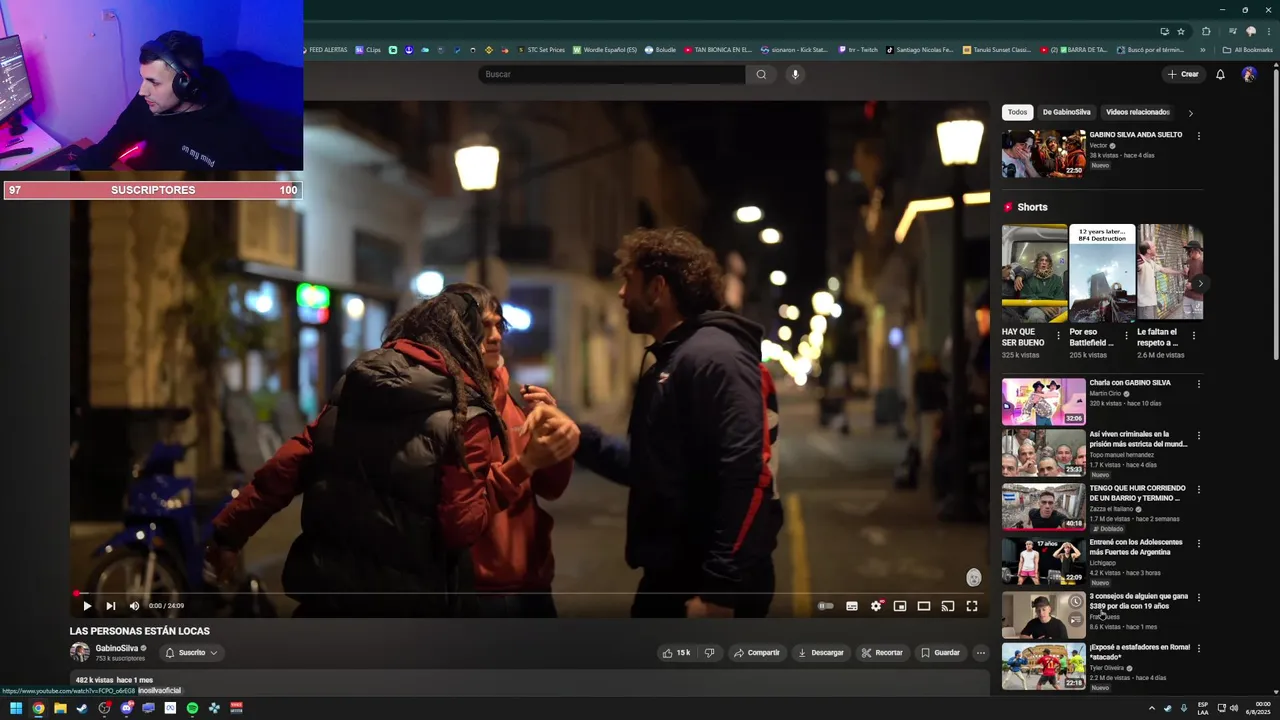Open the Por eso Battlefield short

coord(1102,272)
